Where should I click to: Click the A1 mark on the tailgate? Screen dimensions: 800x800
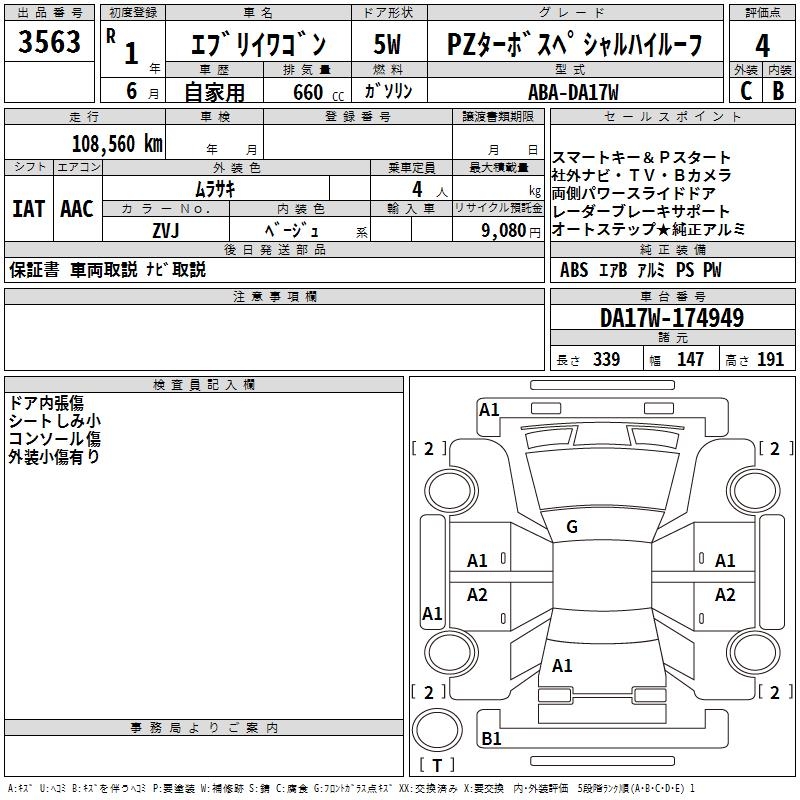click(x=562, y=665)
